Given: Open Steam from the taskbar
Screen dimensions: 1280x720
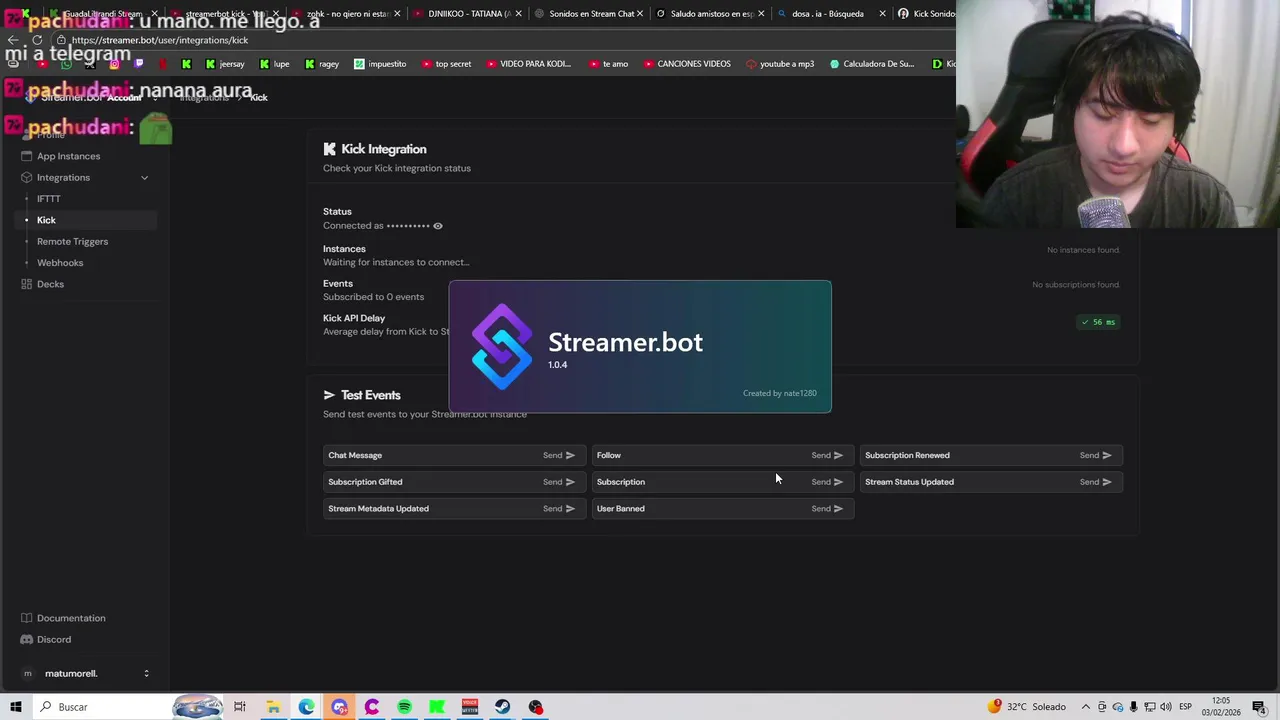Looking at the screenshot, I should click(x=502, y=707).
